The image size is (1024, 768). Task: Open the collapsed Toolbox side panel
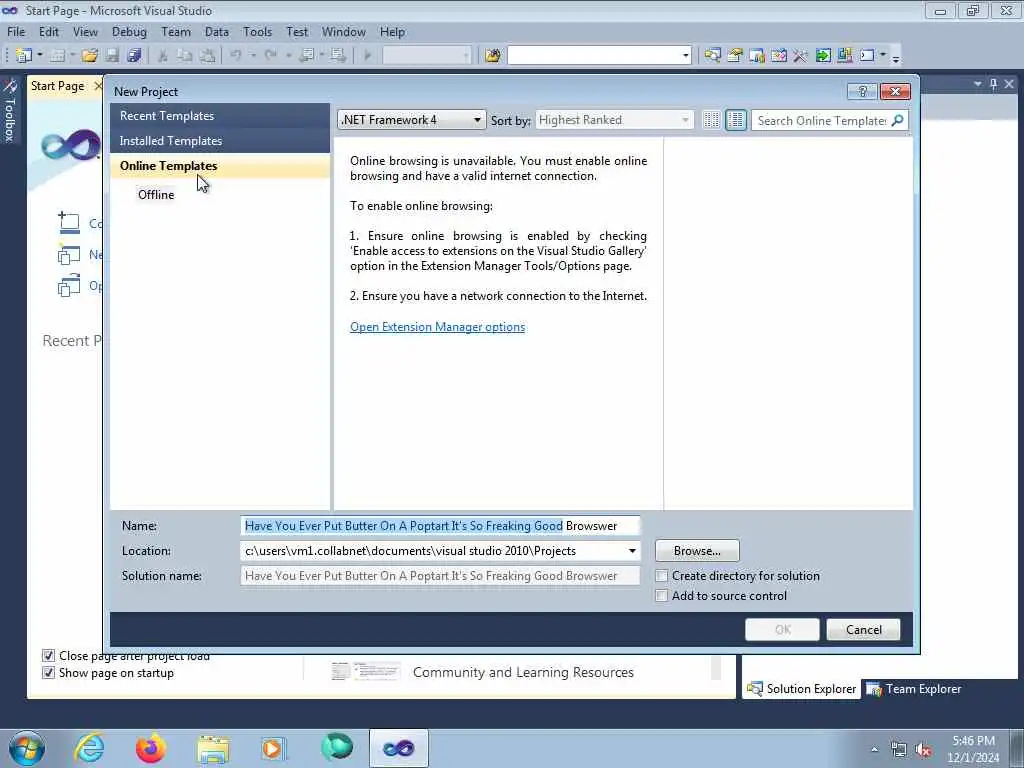(9, 110)
